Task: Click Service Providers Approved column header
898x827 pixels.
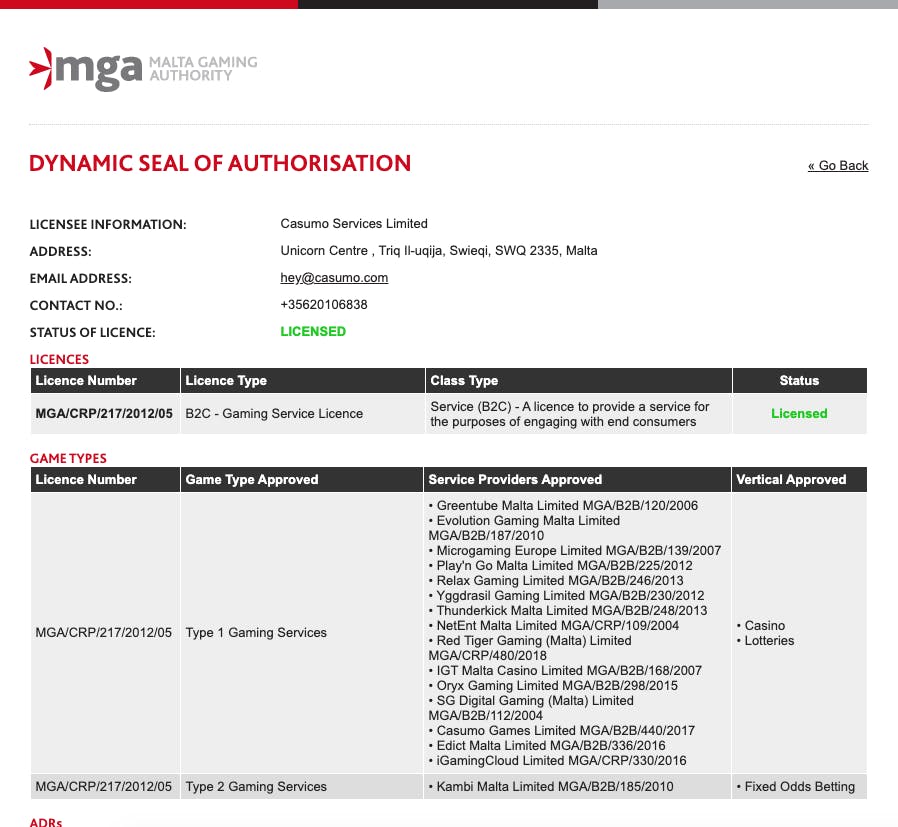Action: (577, 480)
